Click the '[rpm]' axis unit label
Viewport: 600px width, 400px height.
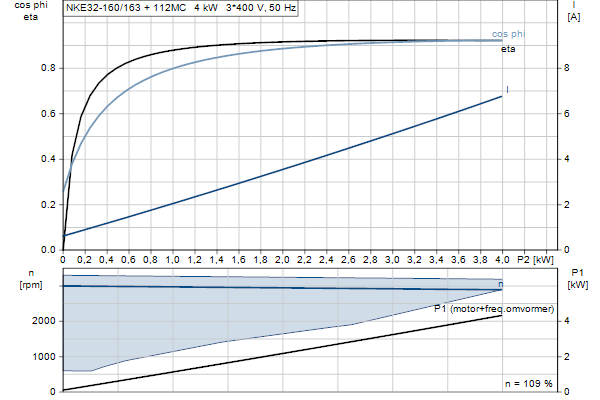coord(31,285)
